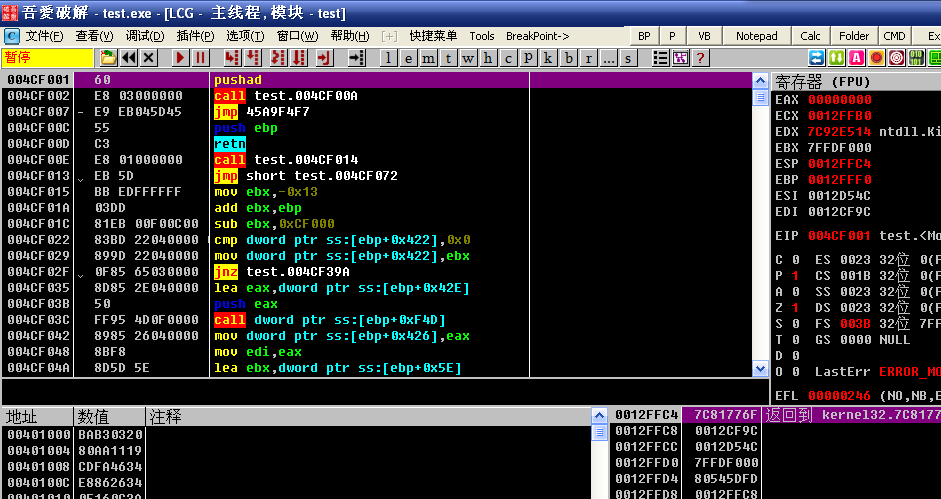Open Breakpoints window with b button
Image resolution: width=941 pixels, height=499 pixels.
coord(569,58)
